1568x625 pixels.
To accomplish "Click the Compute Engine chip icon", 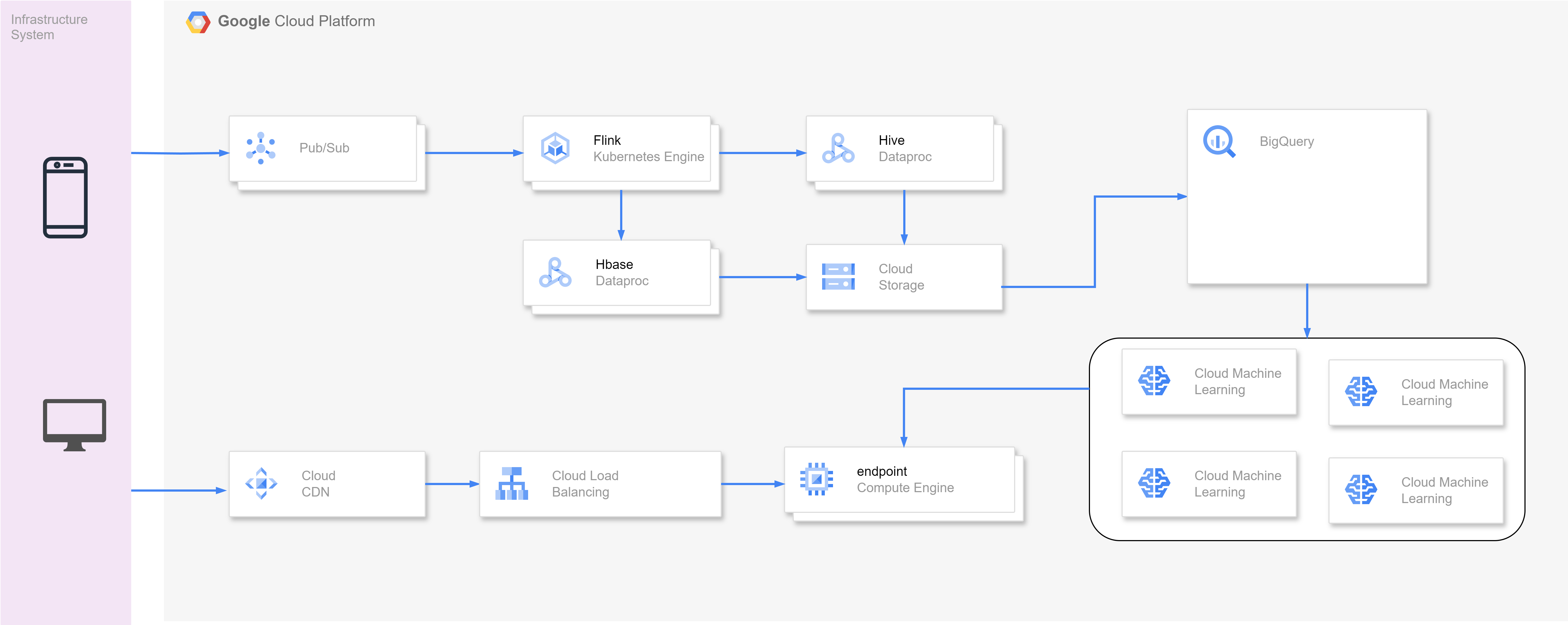I will point(816,479).
